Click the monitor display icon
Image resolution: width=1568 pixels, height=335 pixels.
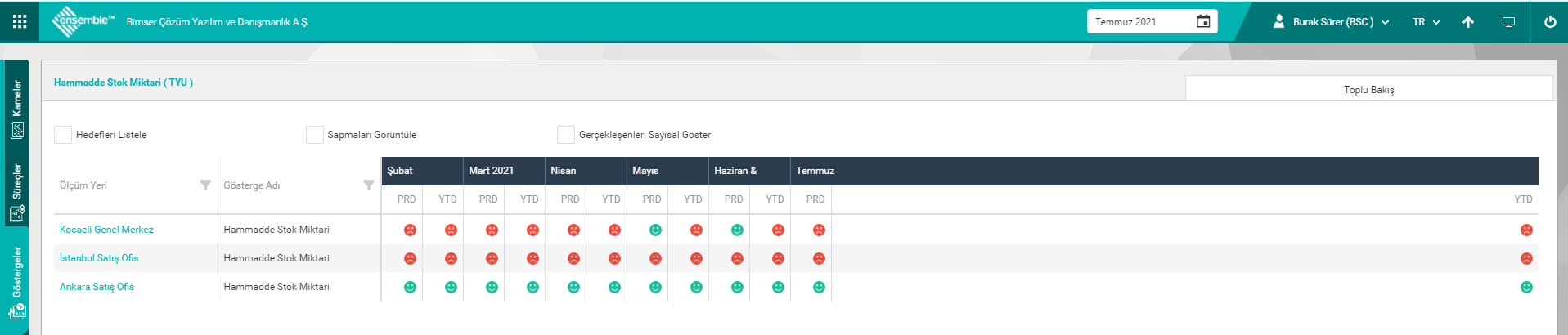(x=1508, y=22)
